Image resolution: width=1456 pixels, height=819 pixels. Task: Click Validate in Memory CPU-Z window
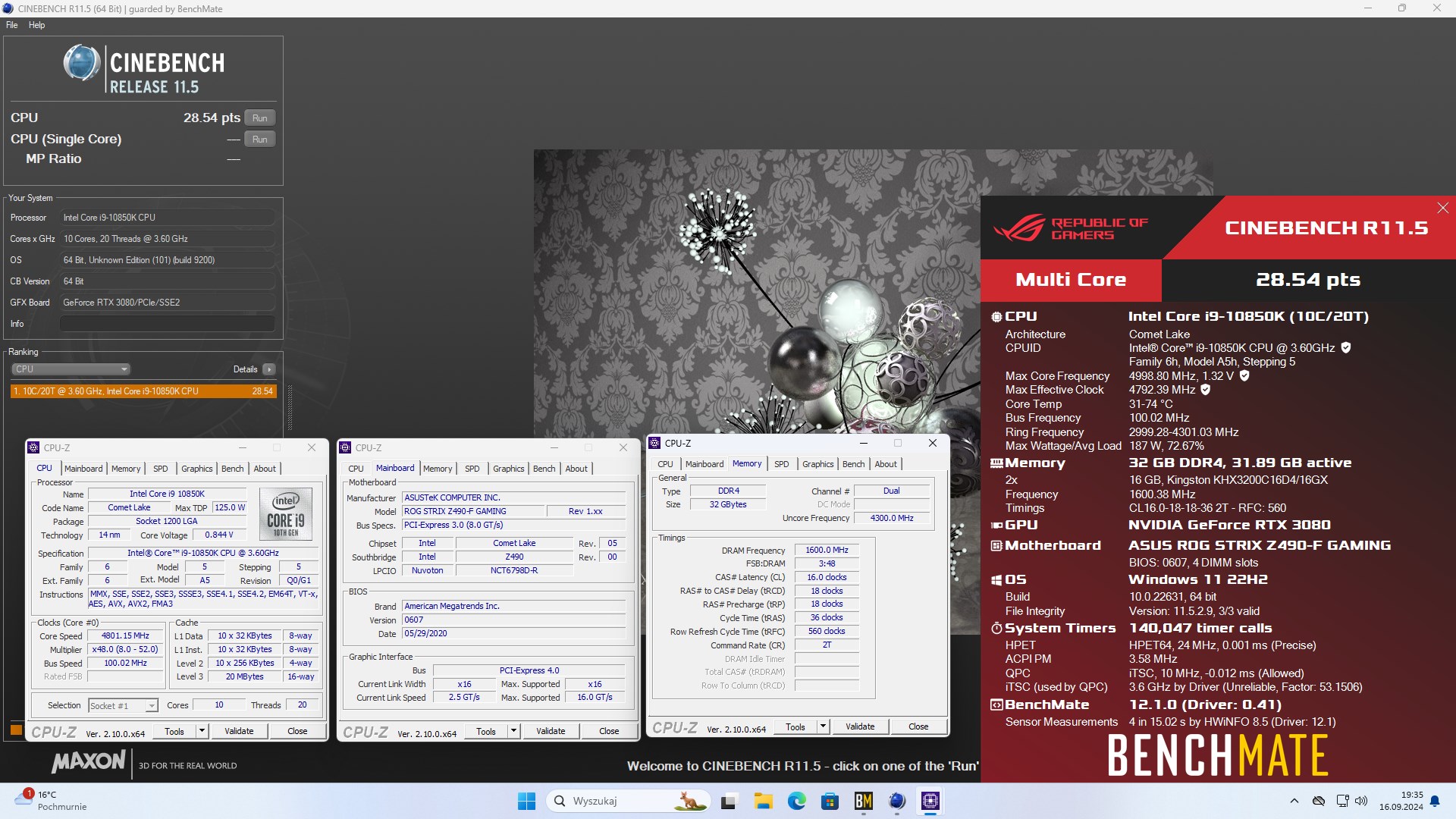(x=860, y=726)
